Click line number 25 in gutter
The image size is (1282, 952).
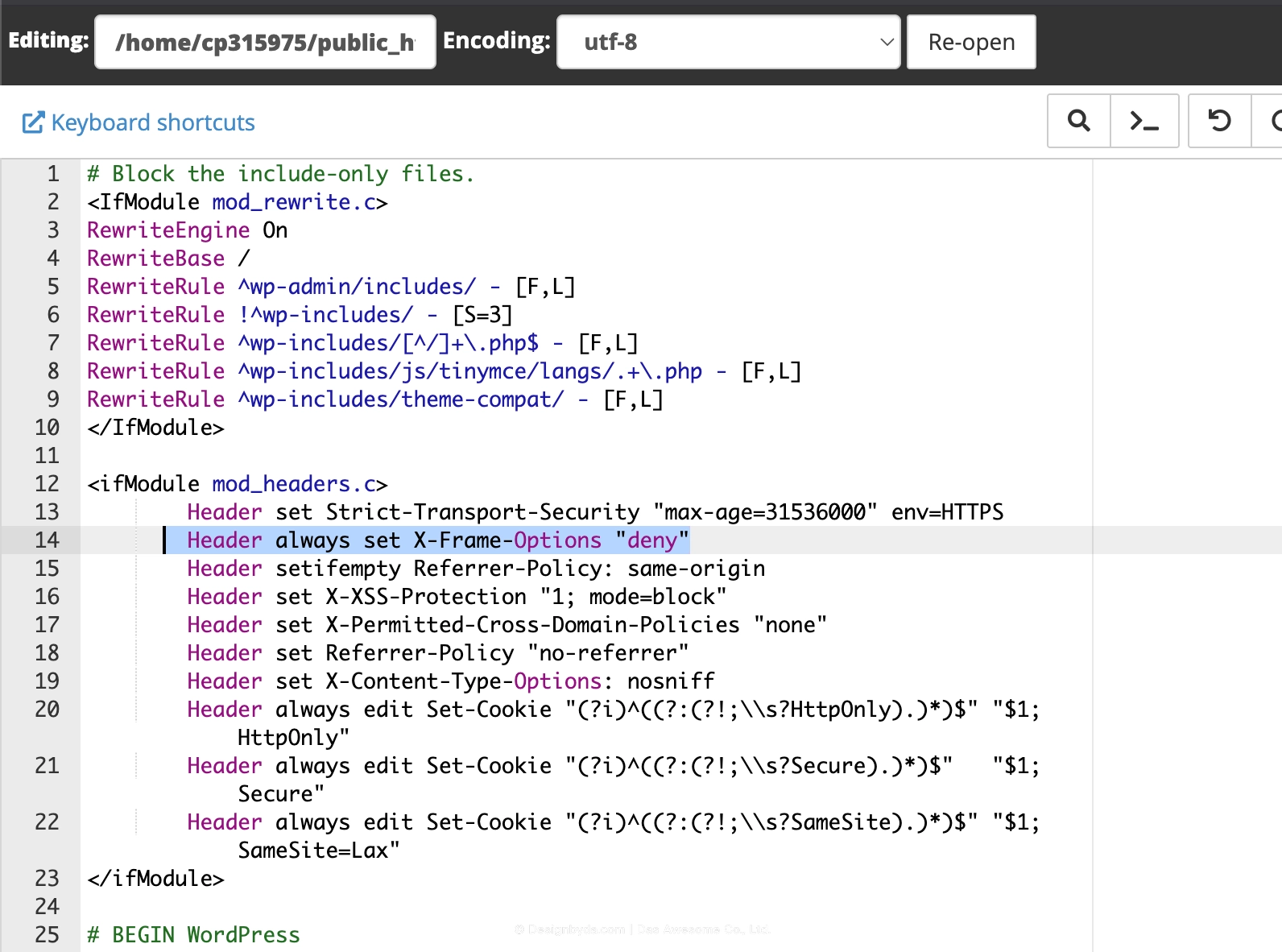click(47, 935)
